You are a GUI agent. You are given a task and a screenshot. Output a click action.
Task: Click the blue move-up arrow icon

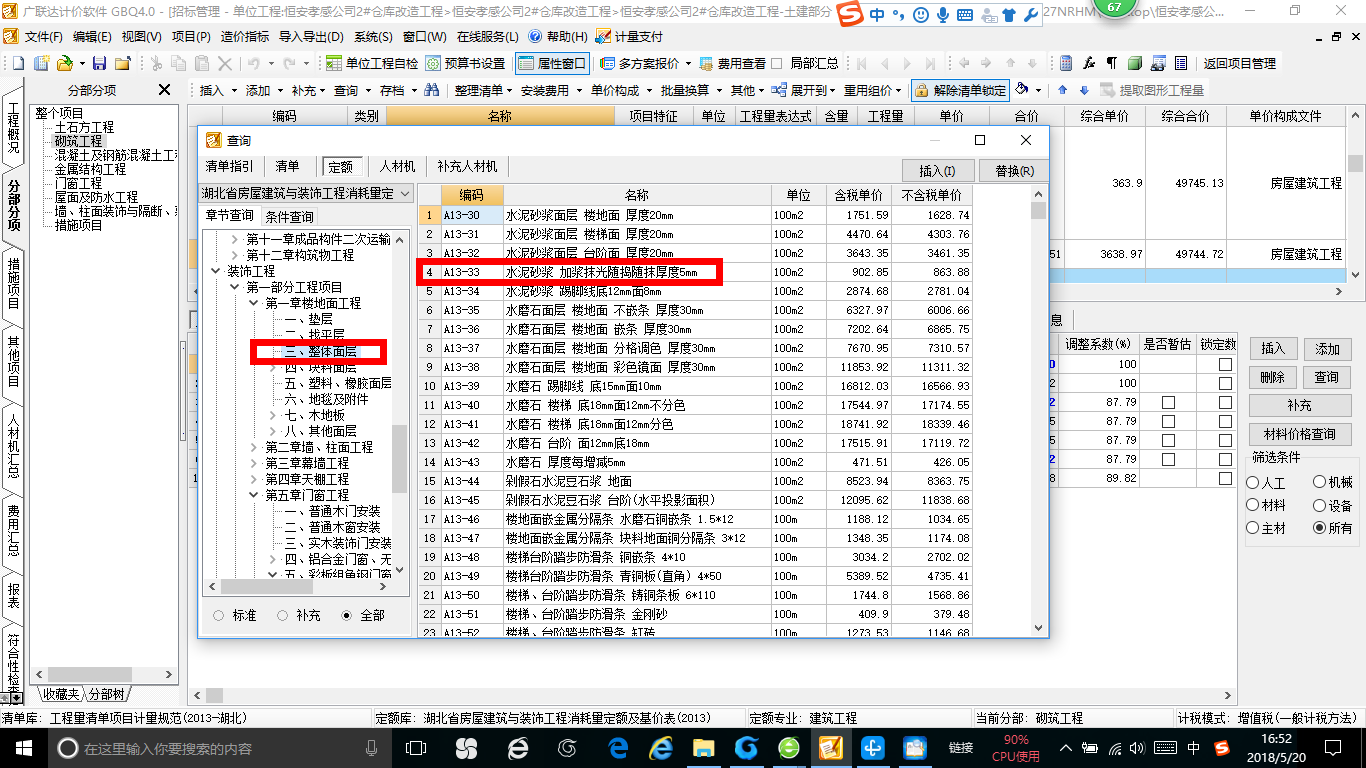[x=1063, y=90]
